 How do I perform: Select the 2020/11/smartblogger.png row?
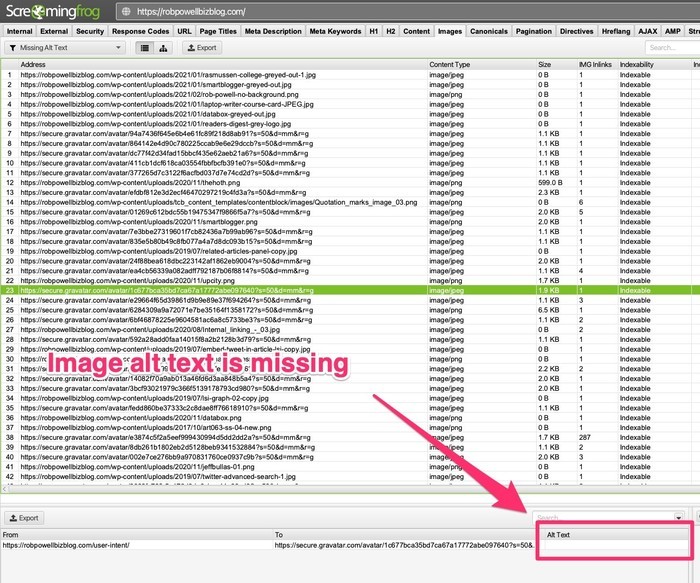(350, 222)
